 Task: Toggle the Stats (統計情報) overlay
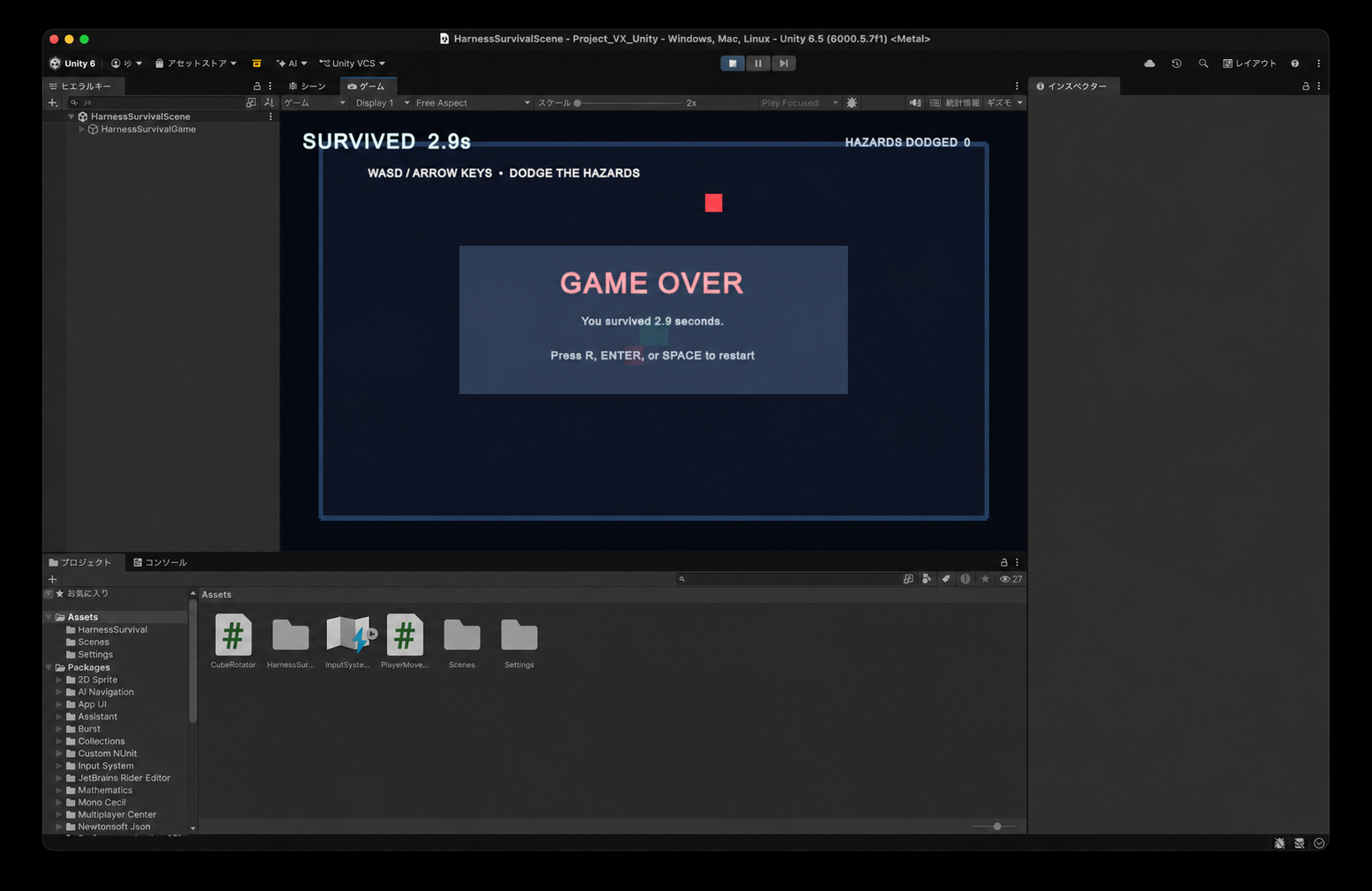[x=962, y=103]
